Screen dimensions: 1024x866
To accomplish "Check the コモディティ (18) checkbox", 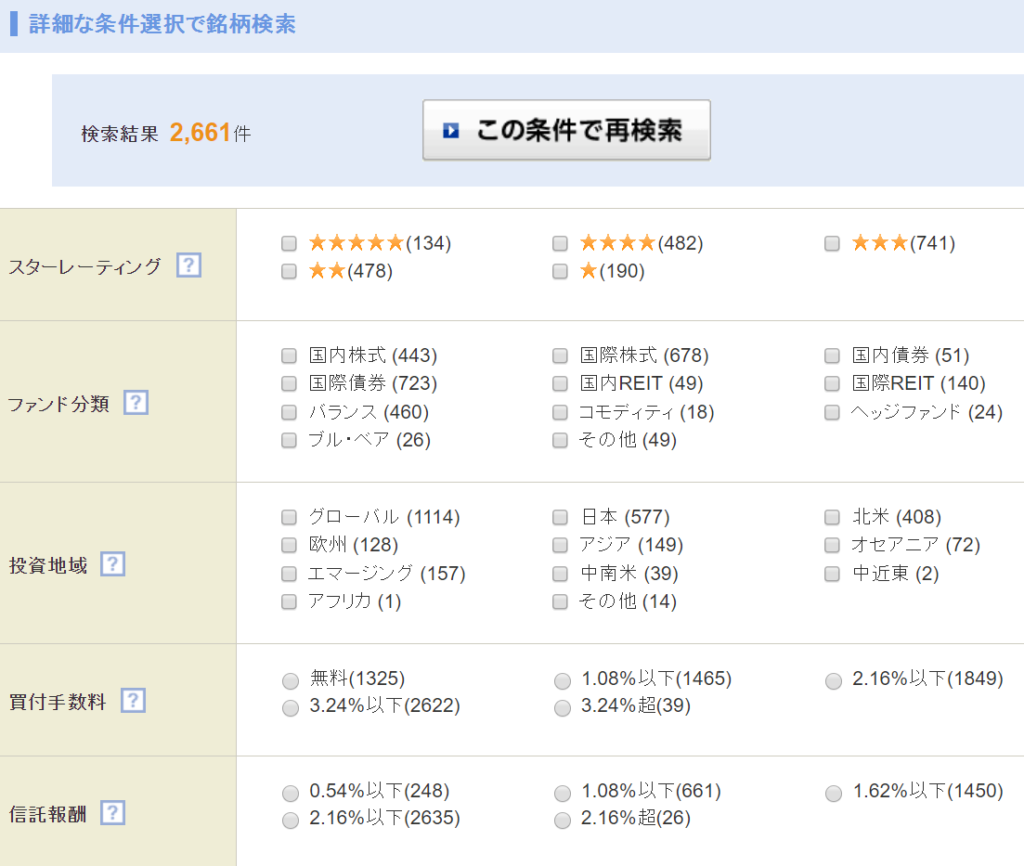I will [560, 411].
